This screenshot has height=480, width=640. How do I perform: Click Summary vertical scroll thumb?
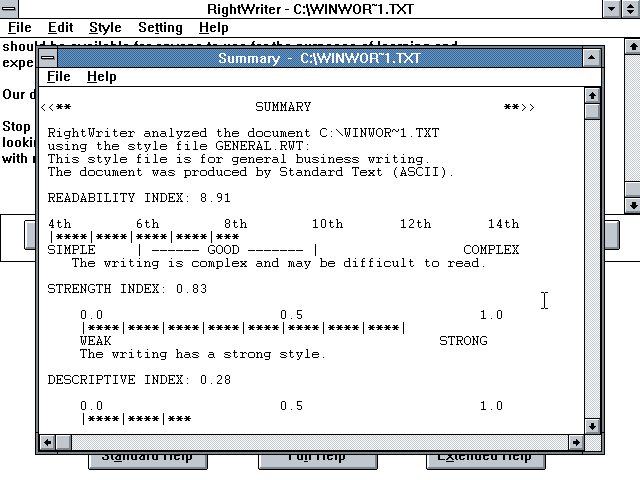(x=592, y=111)
